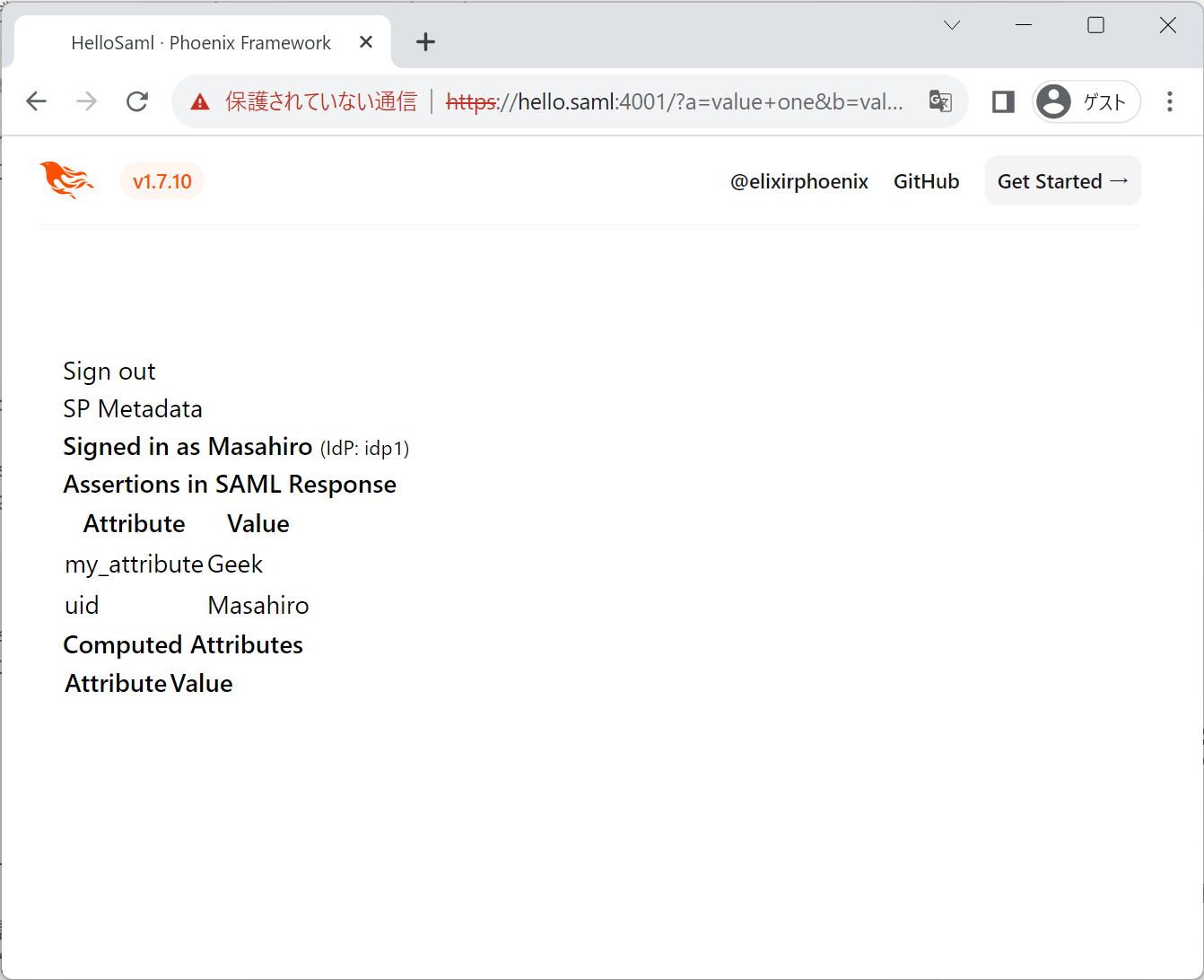
Task: Minimize the browser window
Action: (1024, 25)
